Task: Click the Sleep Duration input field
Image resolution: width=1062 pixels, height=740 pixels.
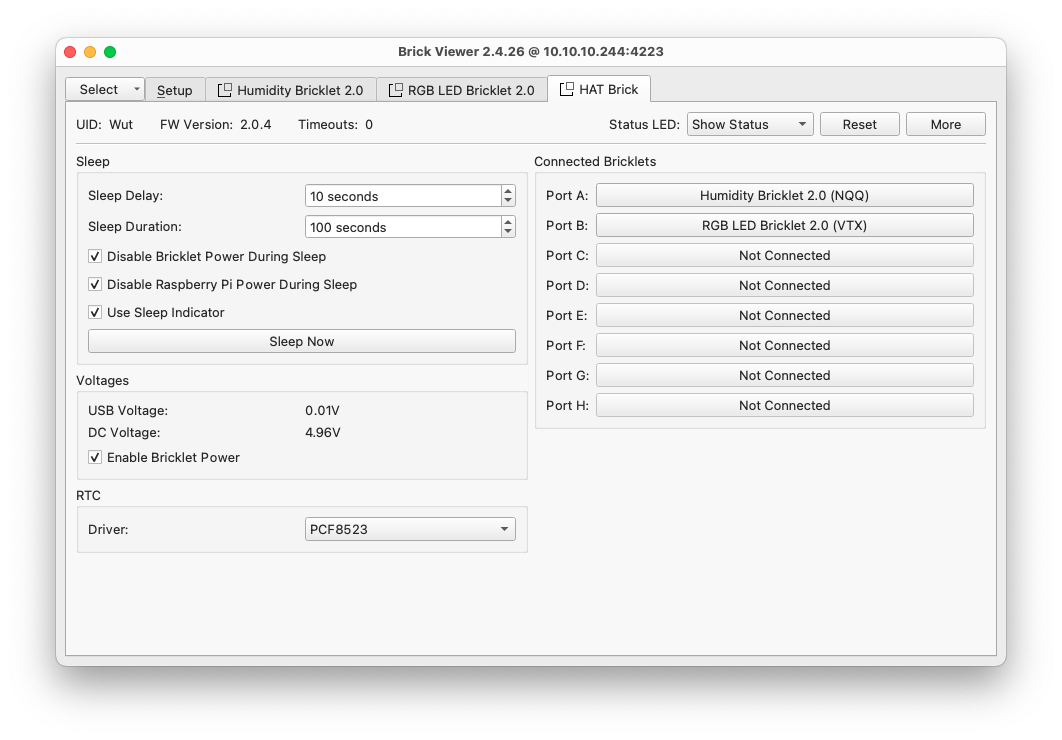Action: (x=402, y=227)
